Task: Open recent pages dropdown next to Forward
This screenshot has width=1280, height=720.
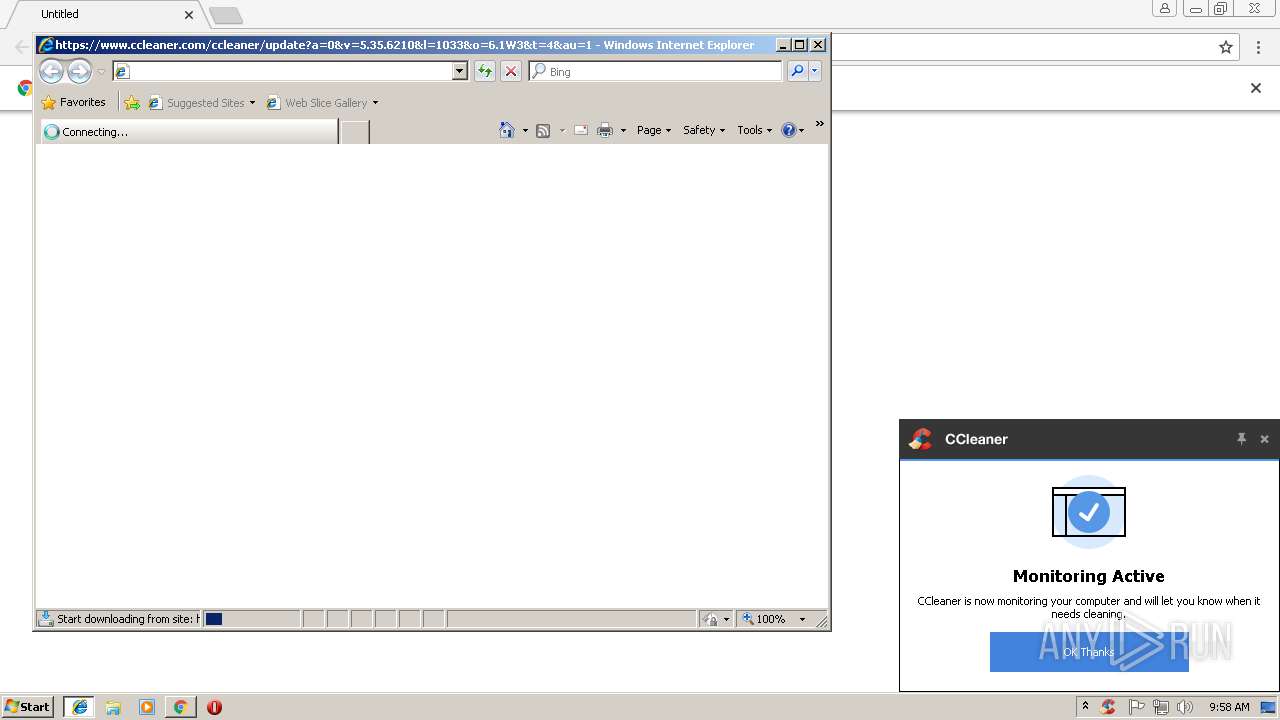Action: tap(101, 72)
